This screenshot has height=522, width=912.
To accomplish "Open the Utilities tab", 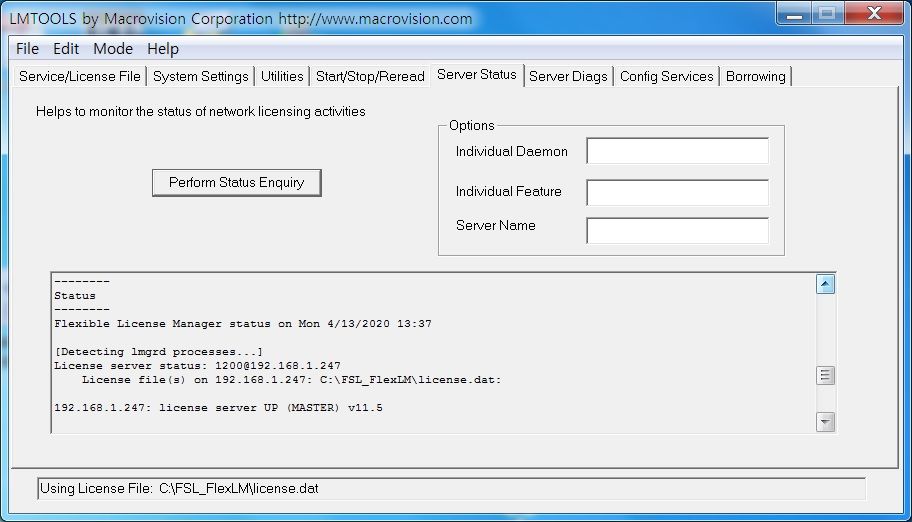I will click(282, 76).
